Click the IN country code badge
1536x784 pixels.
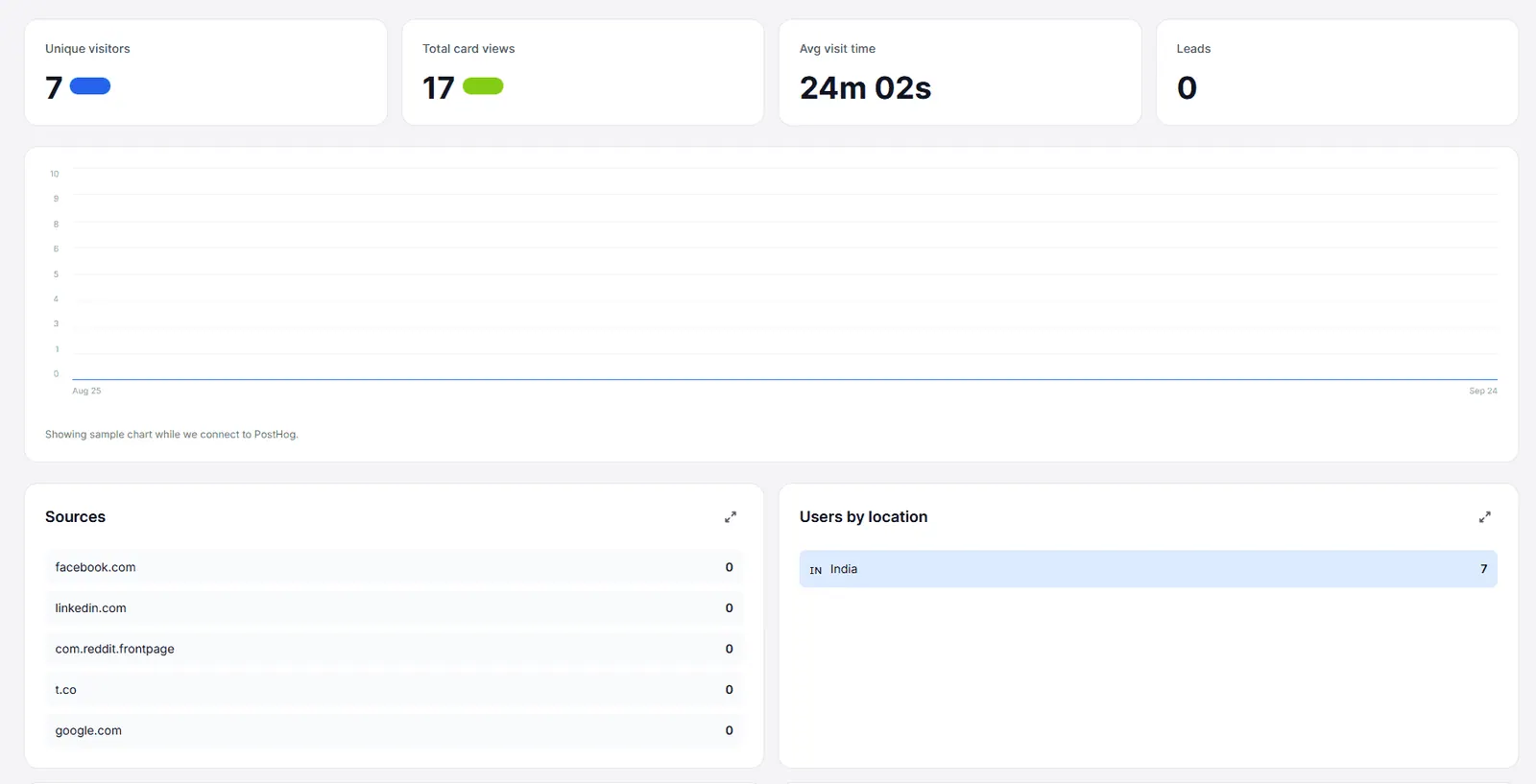tap(816, 570)
